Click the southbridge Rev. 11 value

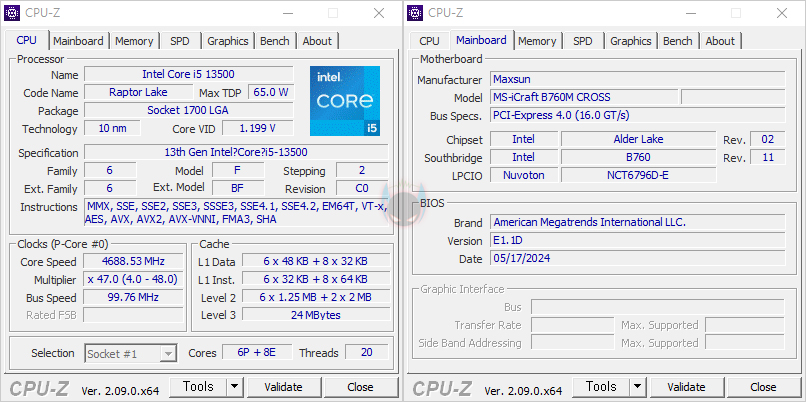tap(768, 157)
